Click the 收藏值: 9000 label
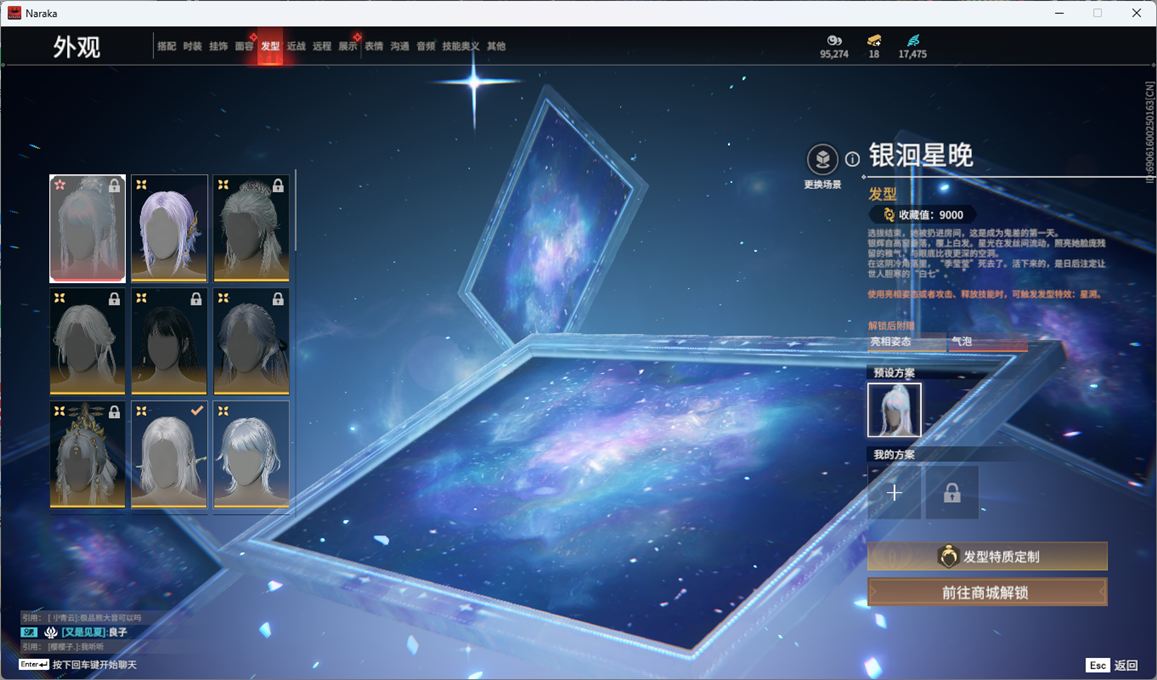The height and width of the screenshot is (680, 1157). click(x=930, y=215)
